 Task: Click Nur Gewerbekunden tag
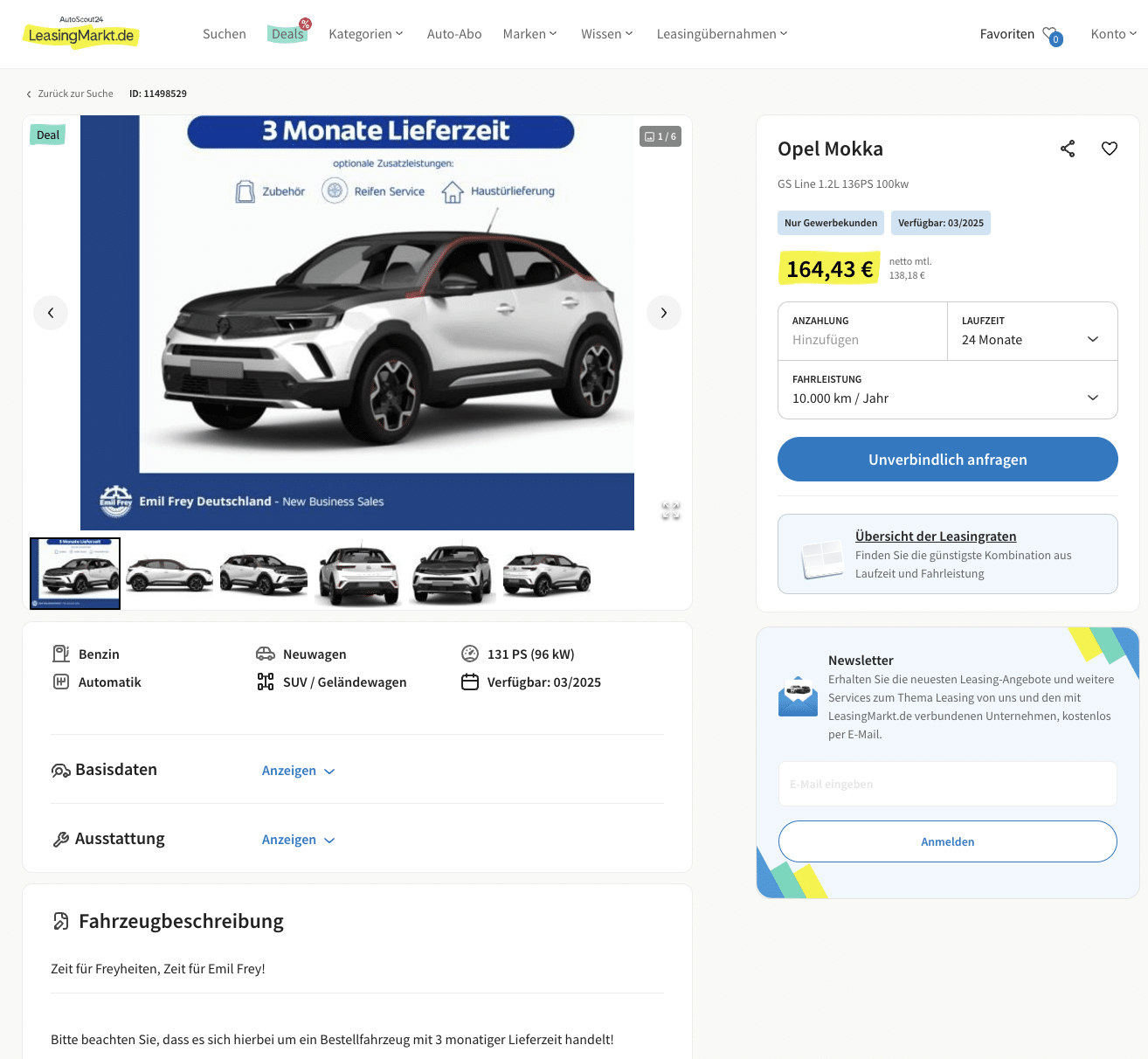tap(831, 223)
